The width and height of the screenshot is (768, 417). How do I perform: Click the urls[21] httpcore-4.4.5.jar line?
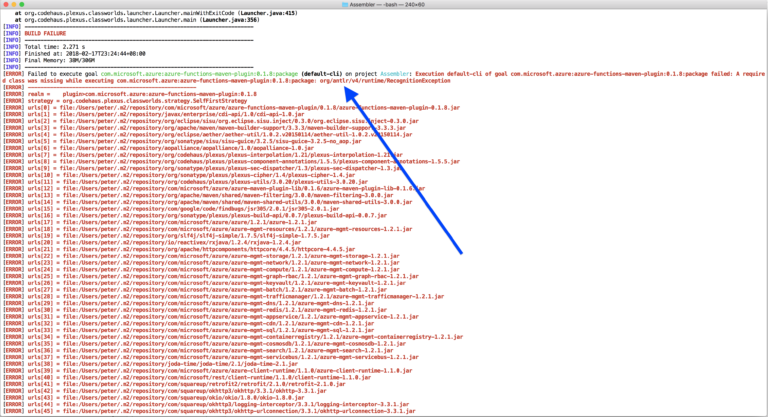(179, 249)
